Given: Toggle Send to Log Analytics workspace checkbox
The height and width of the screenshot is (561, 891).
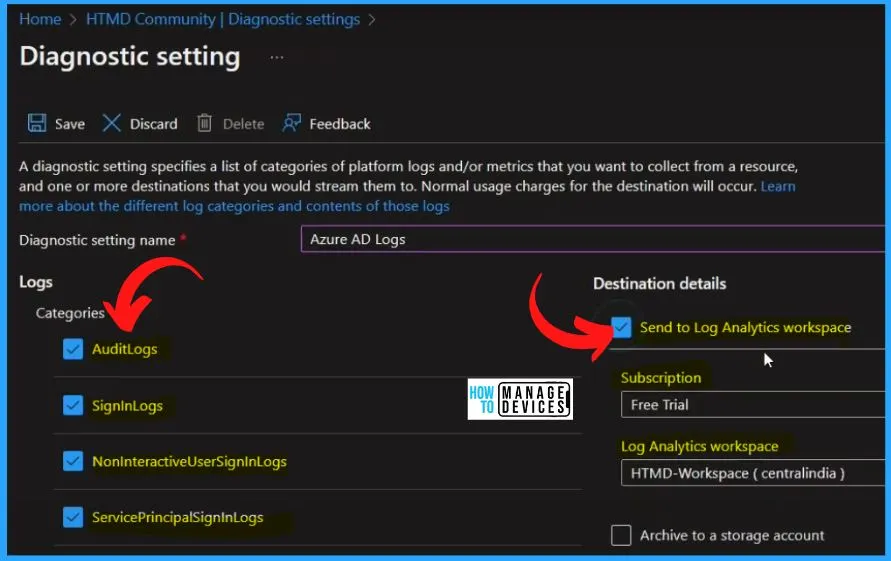Looking at the screenshot, I should click(x=621, y=327).
